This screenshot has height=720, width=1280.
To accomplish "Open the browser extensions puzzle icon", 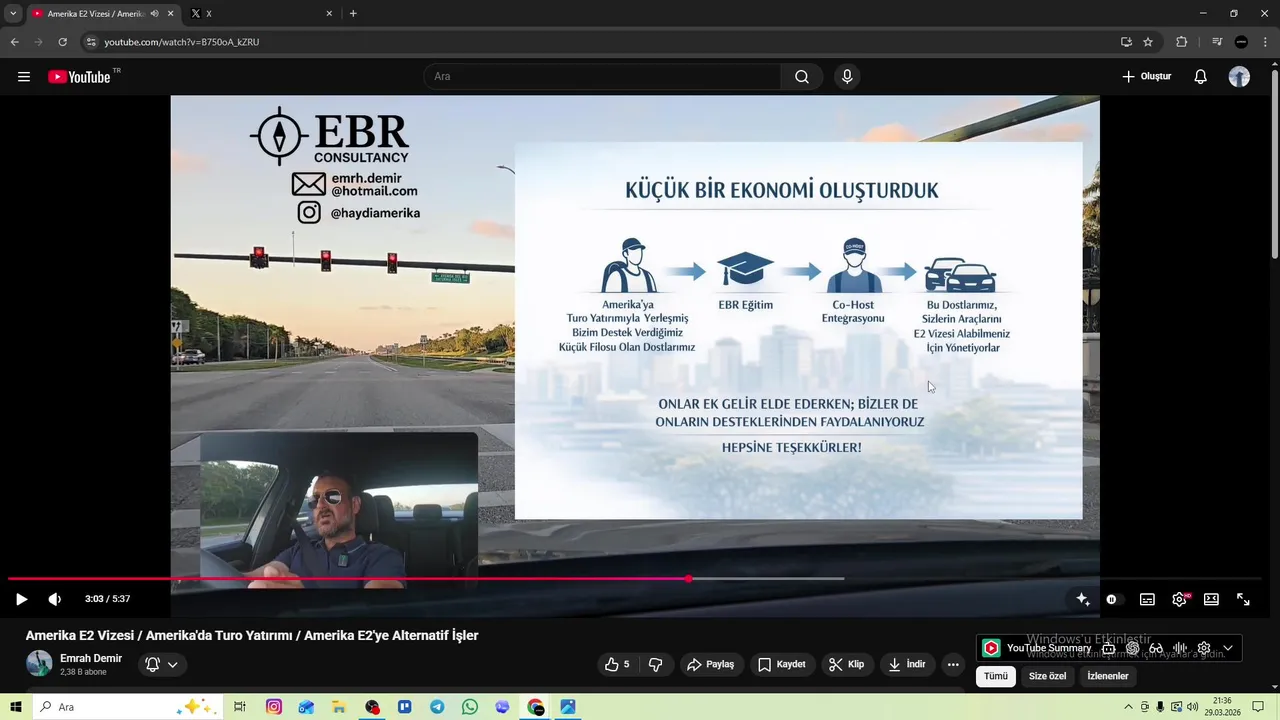I will click(x=1182, y=42).
